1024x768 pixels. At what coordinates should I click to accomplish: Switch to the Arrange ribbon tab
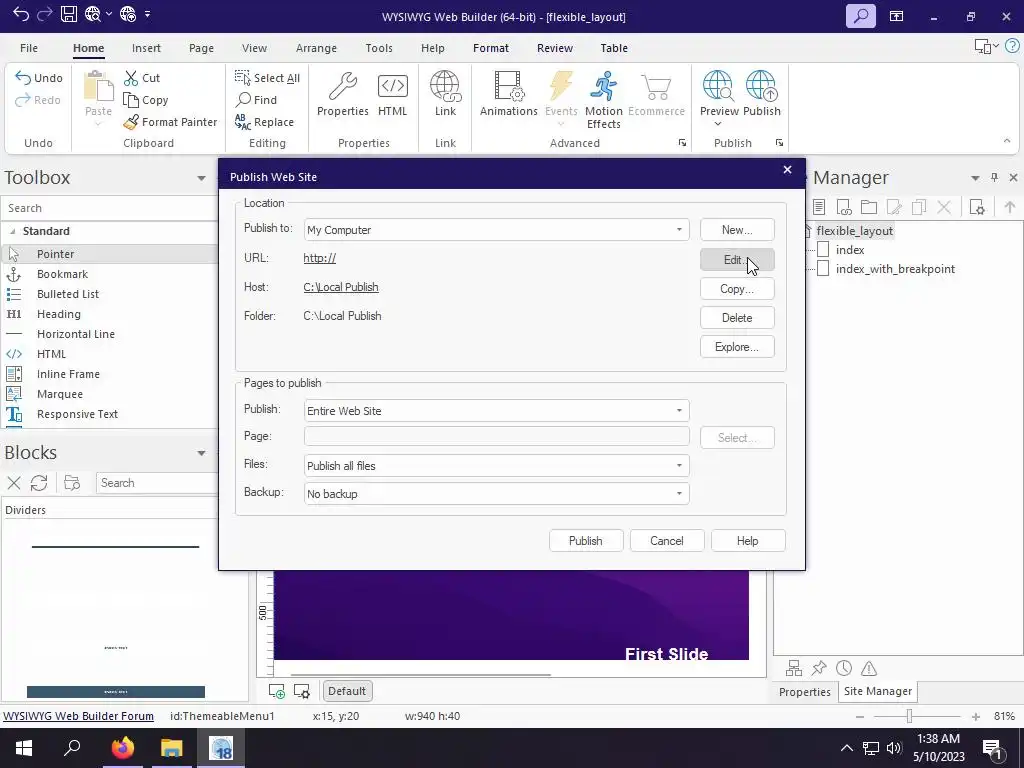point(316,48)
